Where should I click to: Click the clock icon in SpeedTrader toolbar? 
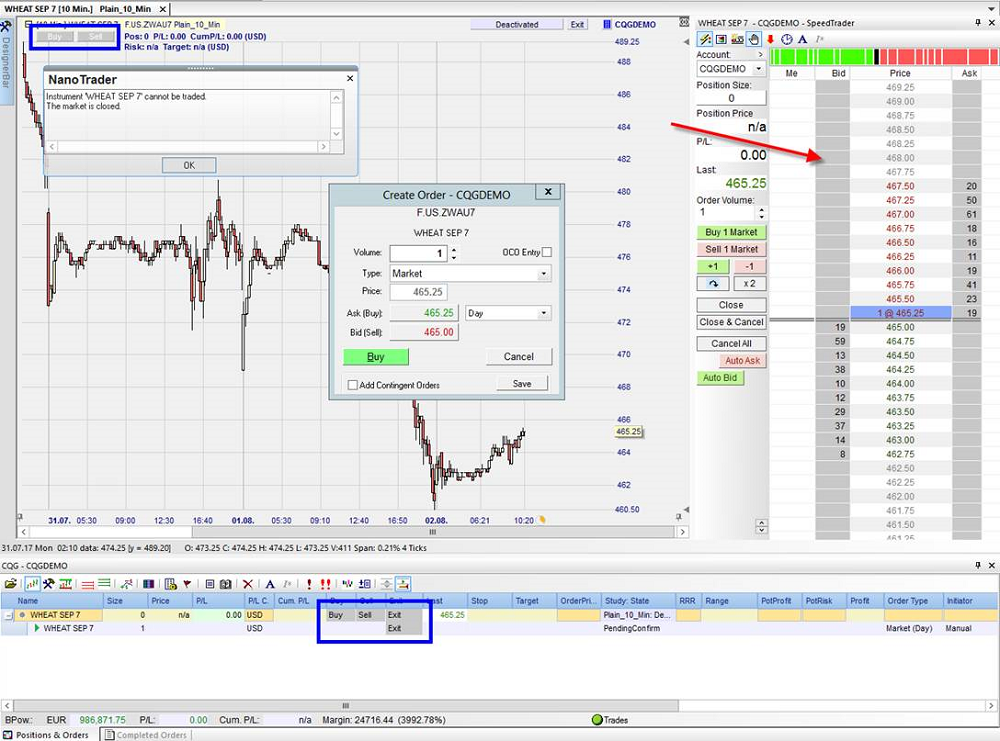pyautogui.click(x=786, y=40)
